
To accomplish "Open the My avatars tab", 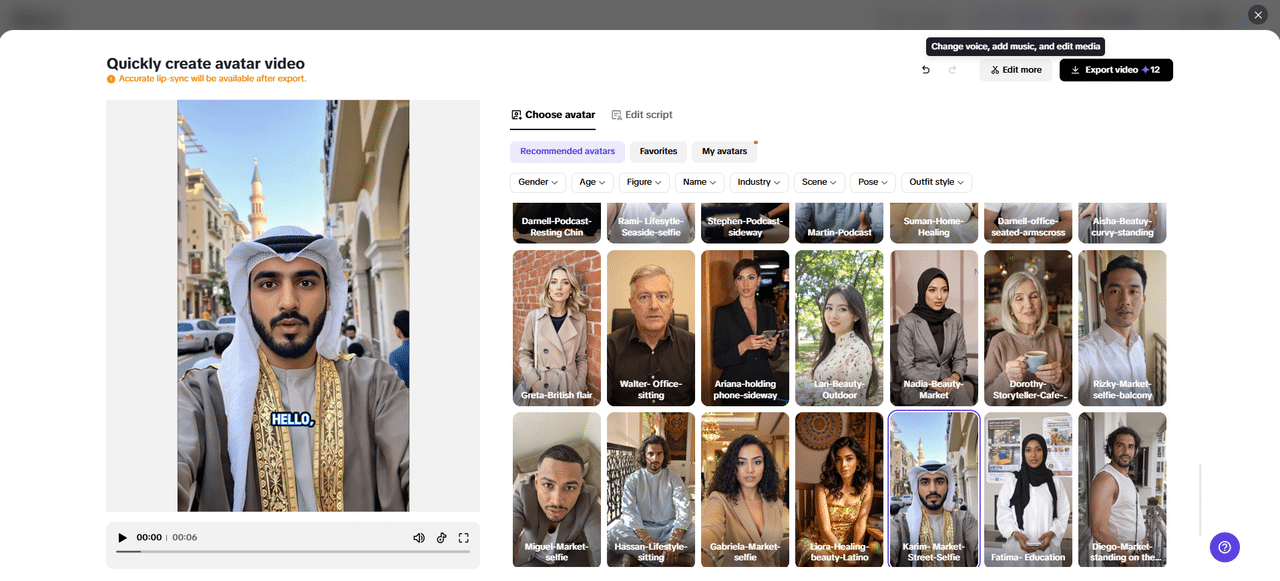I will [724, 152].
